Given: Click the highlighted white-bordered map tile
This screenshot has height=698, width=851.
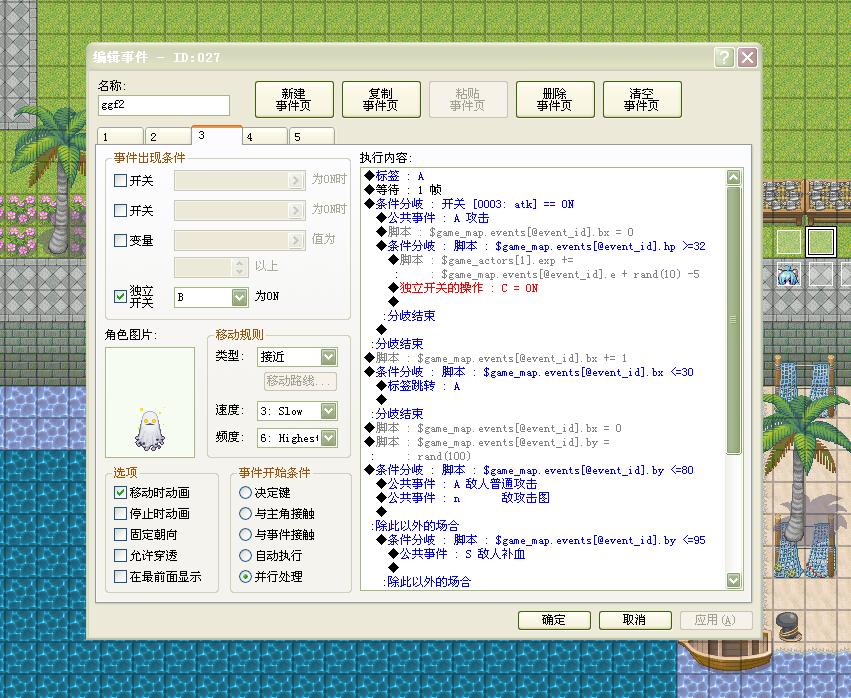Looking at the screenshot, I should click(x=820, y=241).
